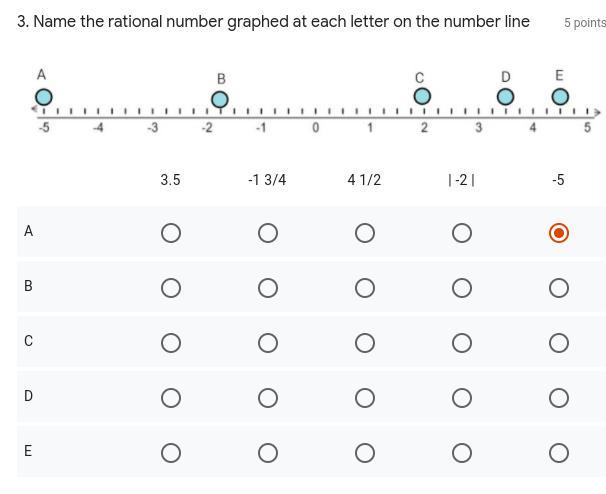Image resolution: width=606 pixels, height=494 pixels.
Task: Select 3.5 for row D
Action: 170,398
